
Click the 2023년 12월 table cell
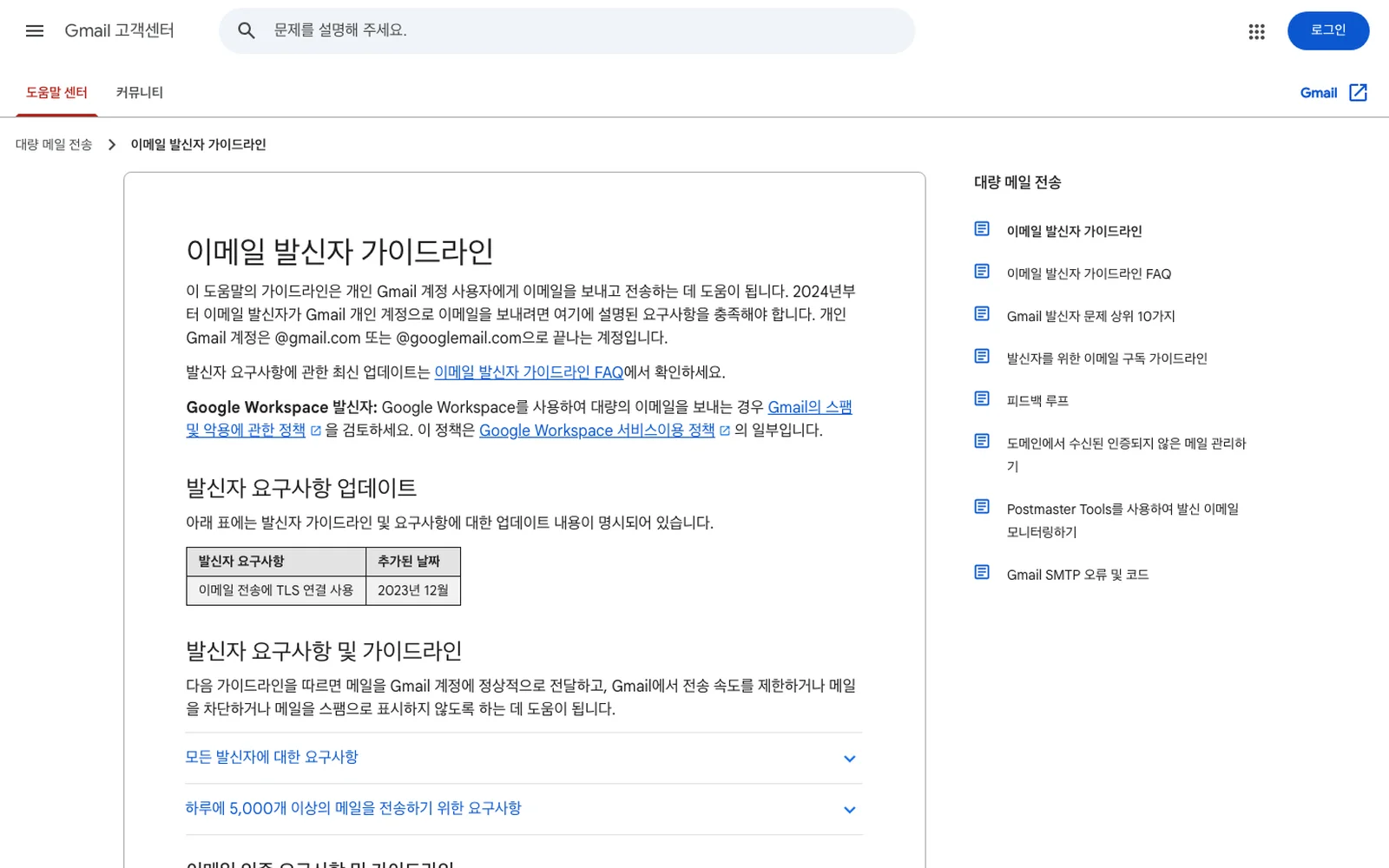tap(413, 590)
